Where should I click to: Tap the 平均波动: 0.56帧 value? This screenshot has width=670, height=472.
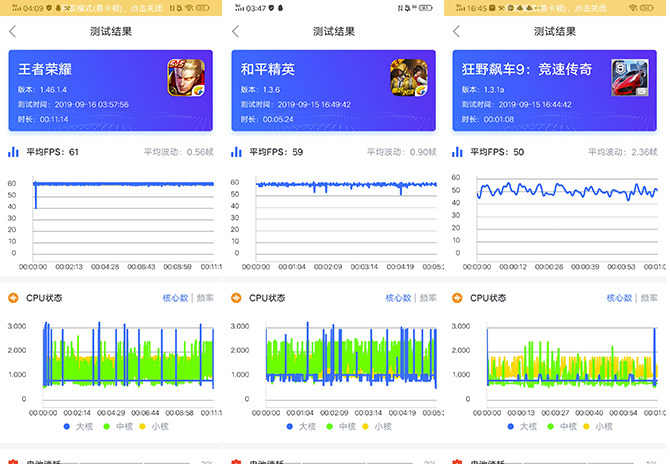[x=179, y=152]
